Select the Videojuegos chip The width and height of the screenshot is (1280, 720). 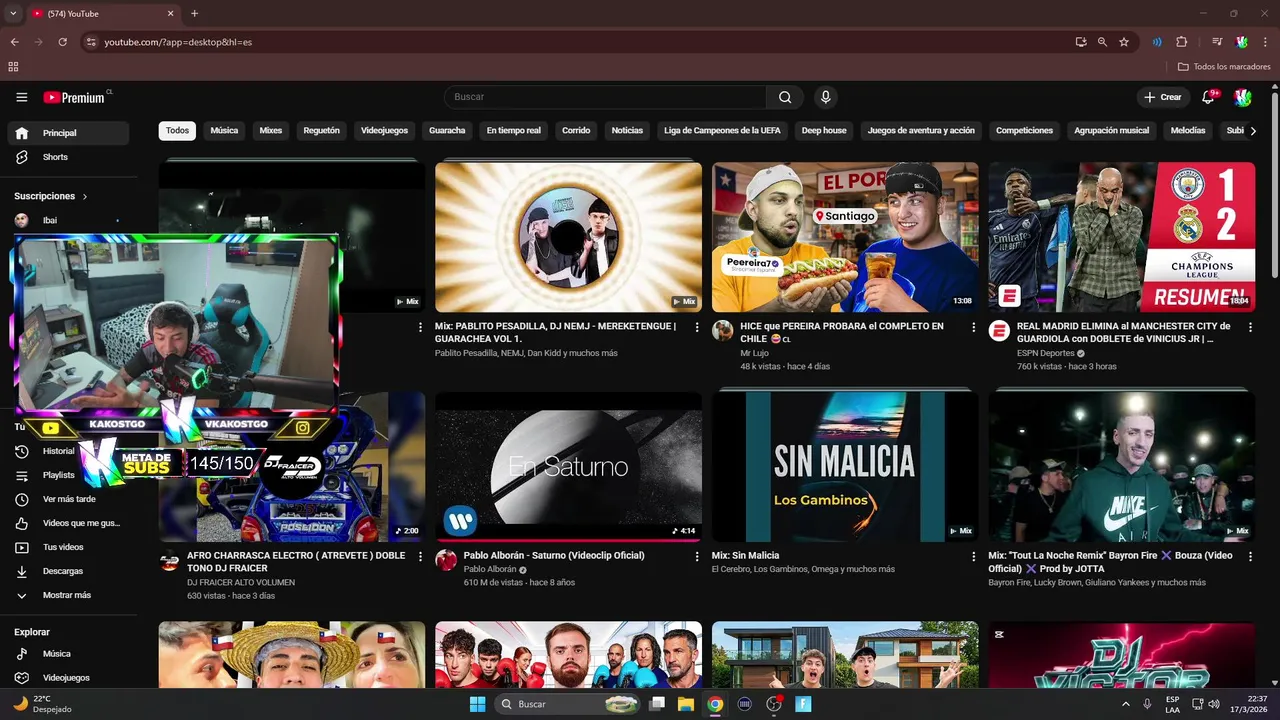pos(385,131)
